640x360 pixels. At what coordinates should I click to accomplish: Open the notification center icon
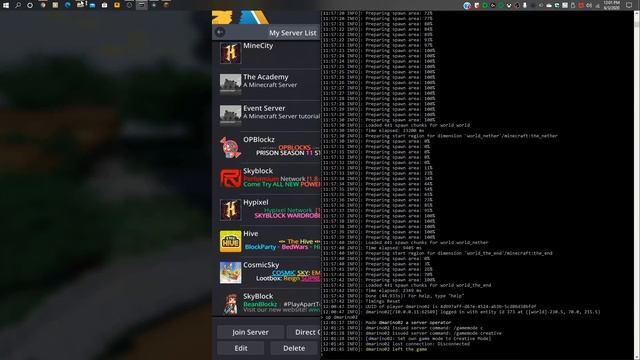[x=629, y=5]
